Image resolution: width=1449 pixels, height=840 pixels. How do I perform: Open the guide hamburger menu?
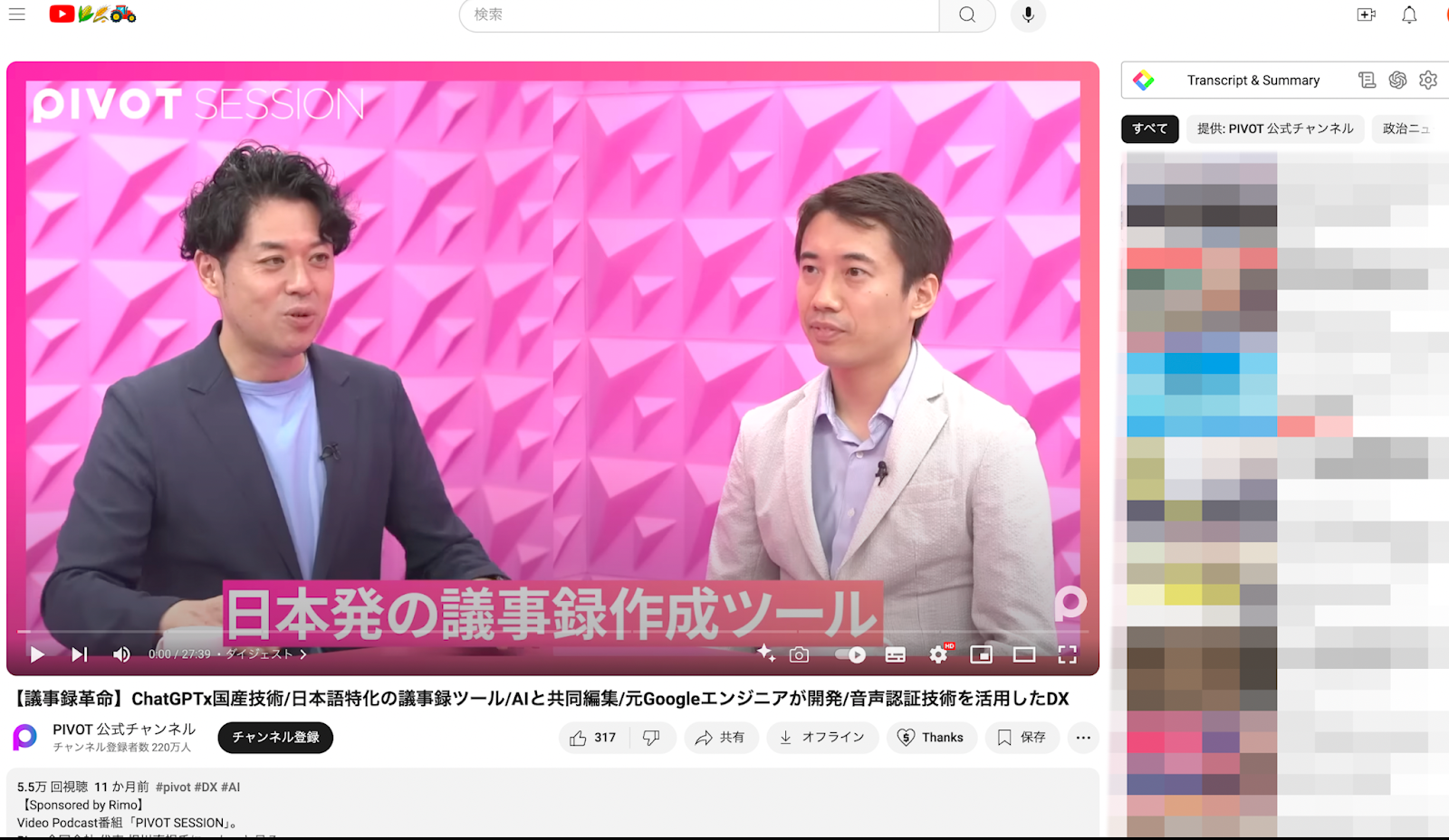pyautogui.click(x=16, y=14)
